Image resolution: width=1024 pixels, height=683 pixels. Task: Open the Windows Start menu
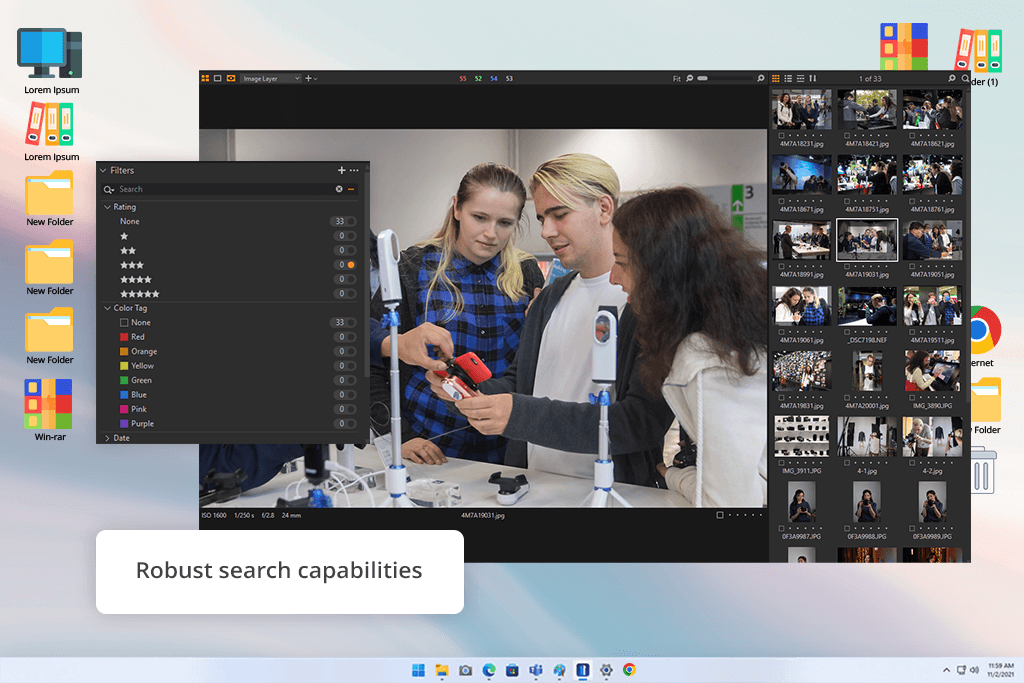pyautogui.click(x=419, y=670)
